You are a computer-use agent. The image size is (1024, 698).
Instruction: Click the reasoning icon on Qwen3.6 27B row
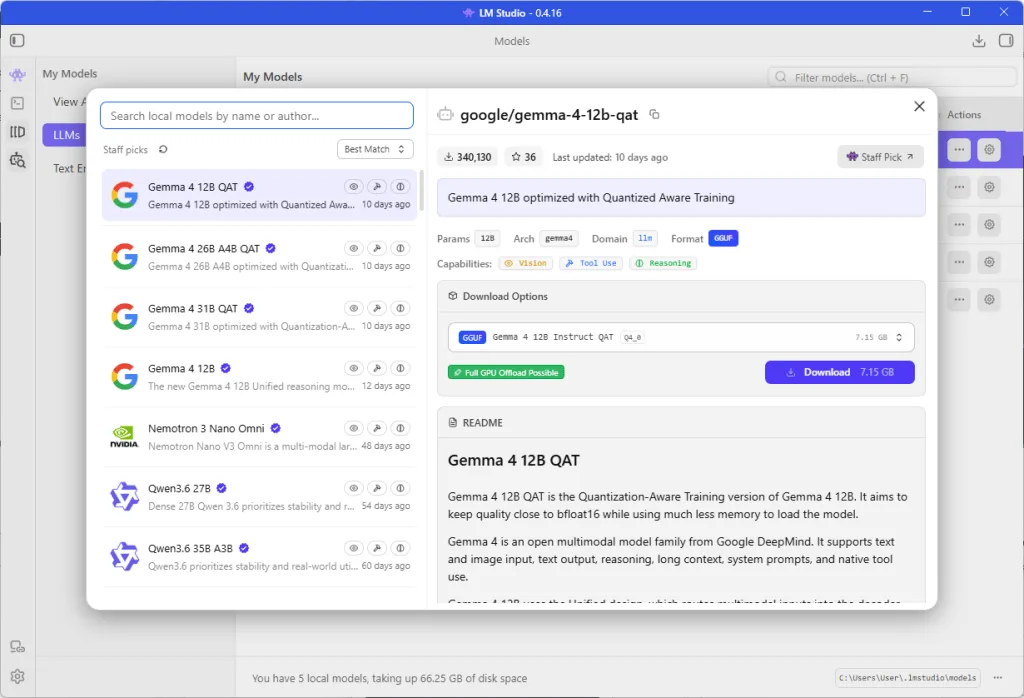tap(400, 488)
